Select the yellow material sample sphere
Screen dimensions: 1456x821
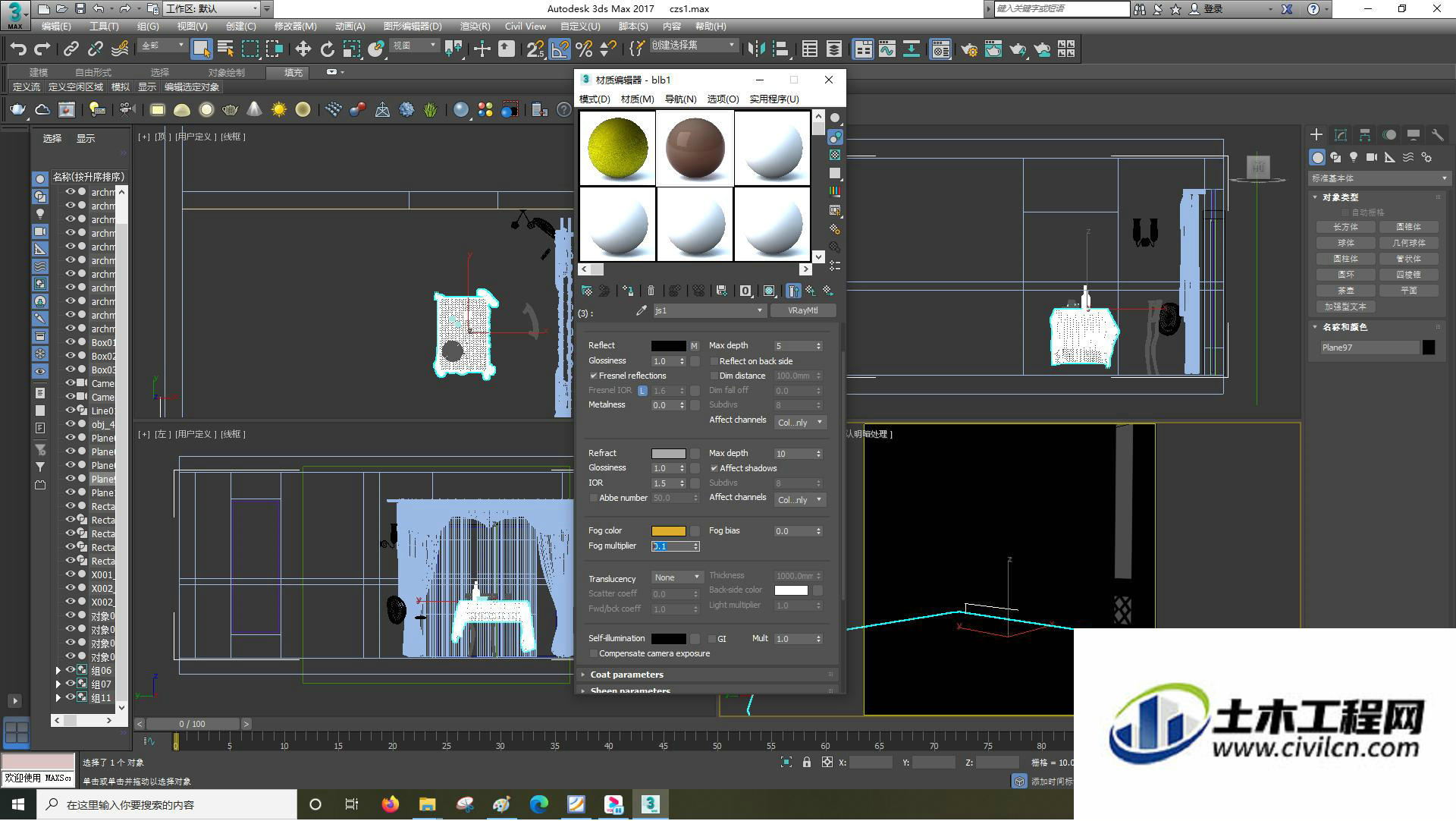618,148
